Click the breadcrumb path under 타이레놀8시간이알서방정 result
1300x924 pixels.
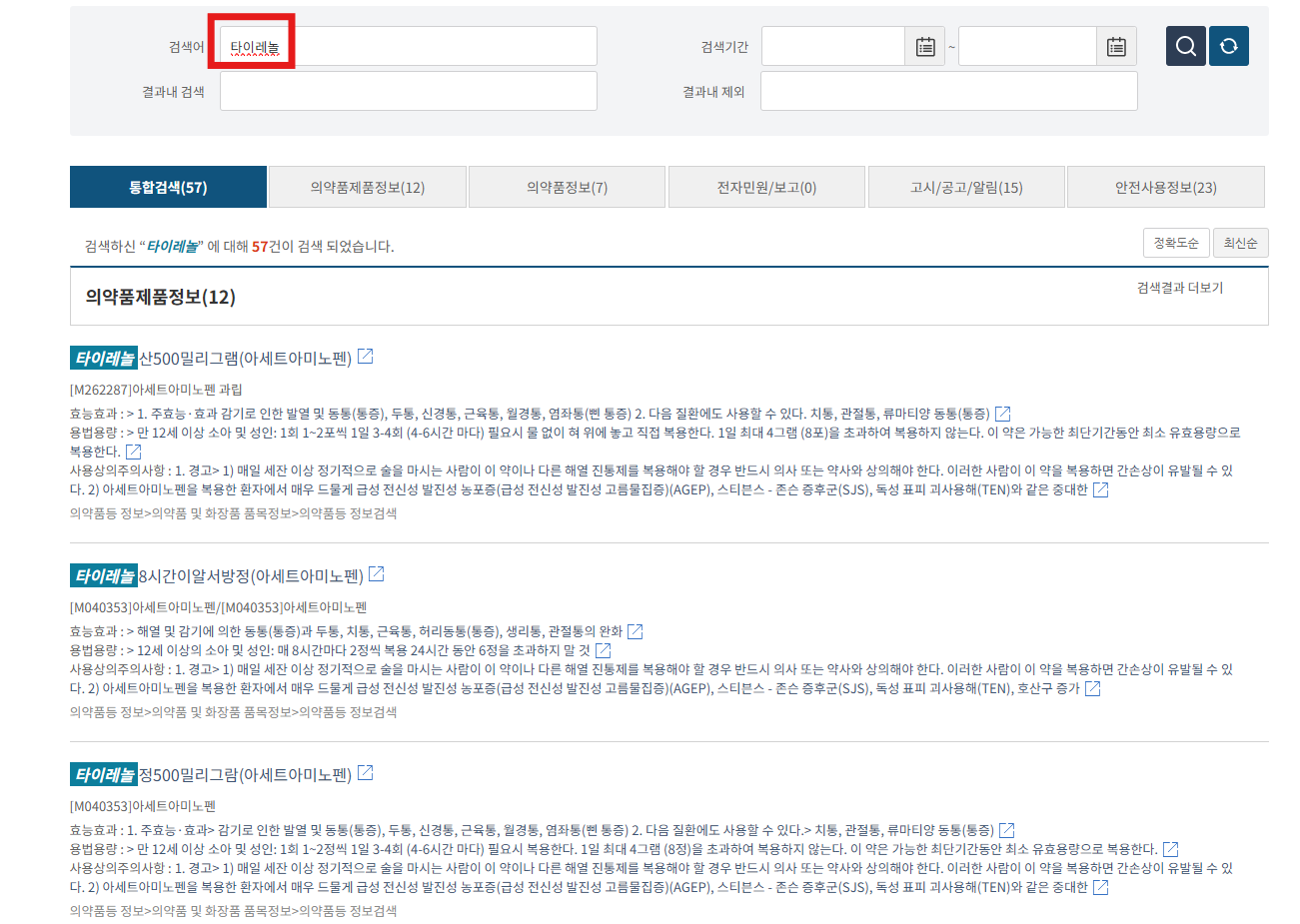tap(233, 712)
